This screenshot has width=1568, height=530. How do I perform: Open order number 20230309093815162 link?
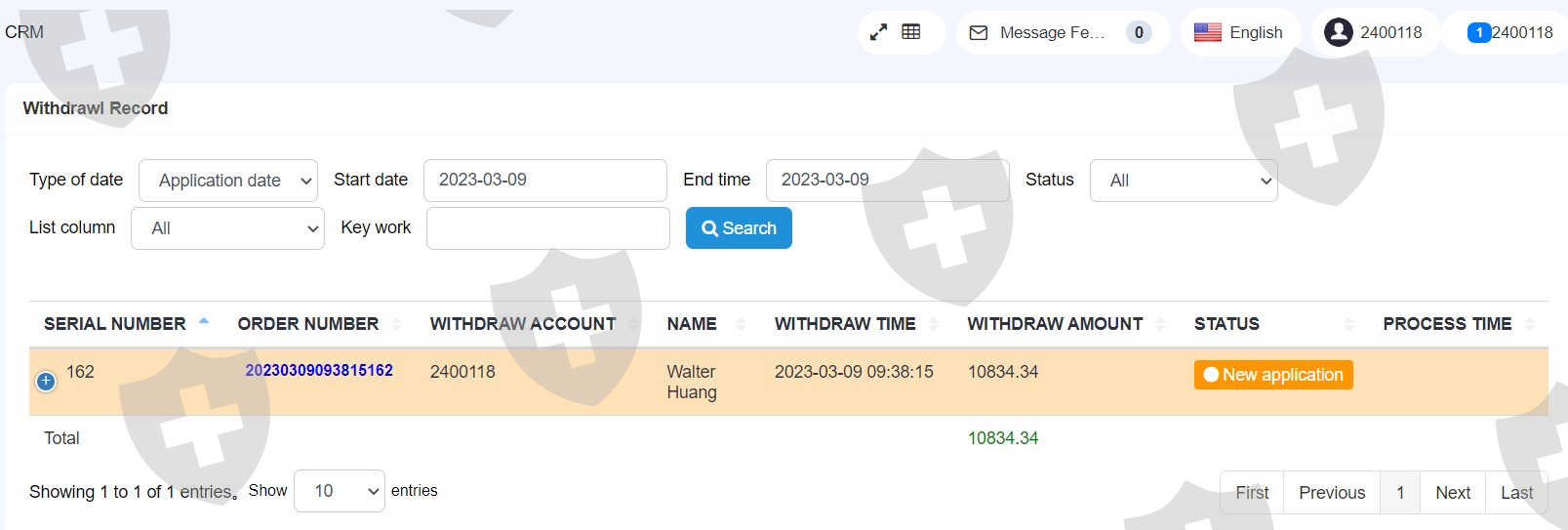pos(319,371)
